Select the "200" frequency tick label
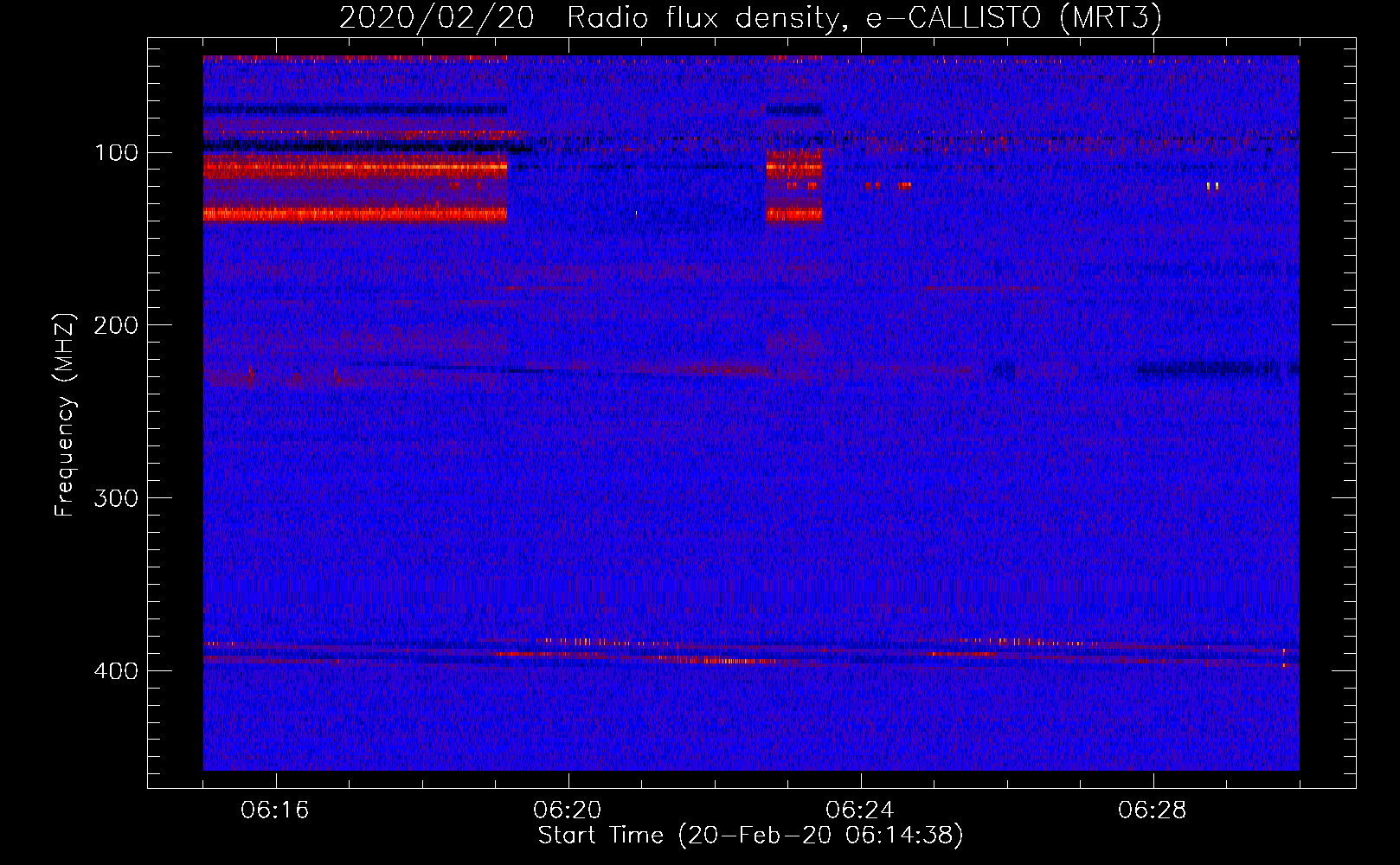This screenshot has height=865, width=1400. [116, 325]
